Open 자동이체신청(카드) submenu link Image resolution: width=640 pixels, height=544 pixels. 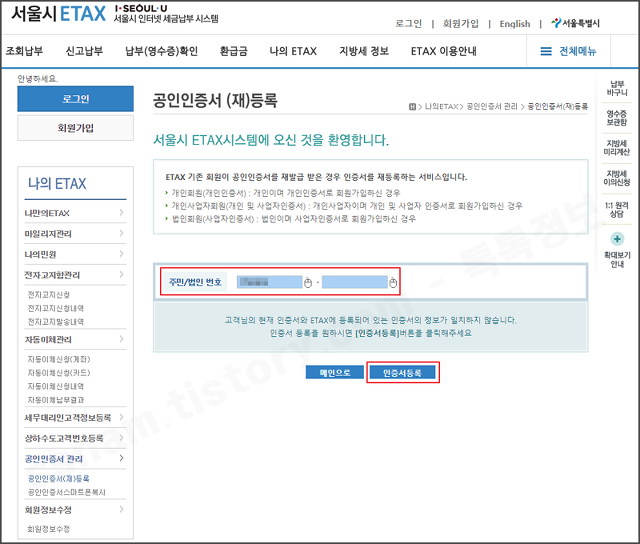coord(59,373)
